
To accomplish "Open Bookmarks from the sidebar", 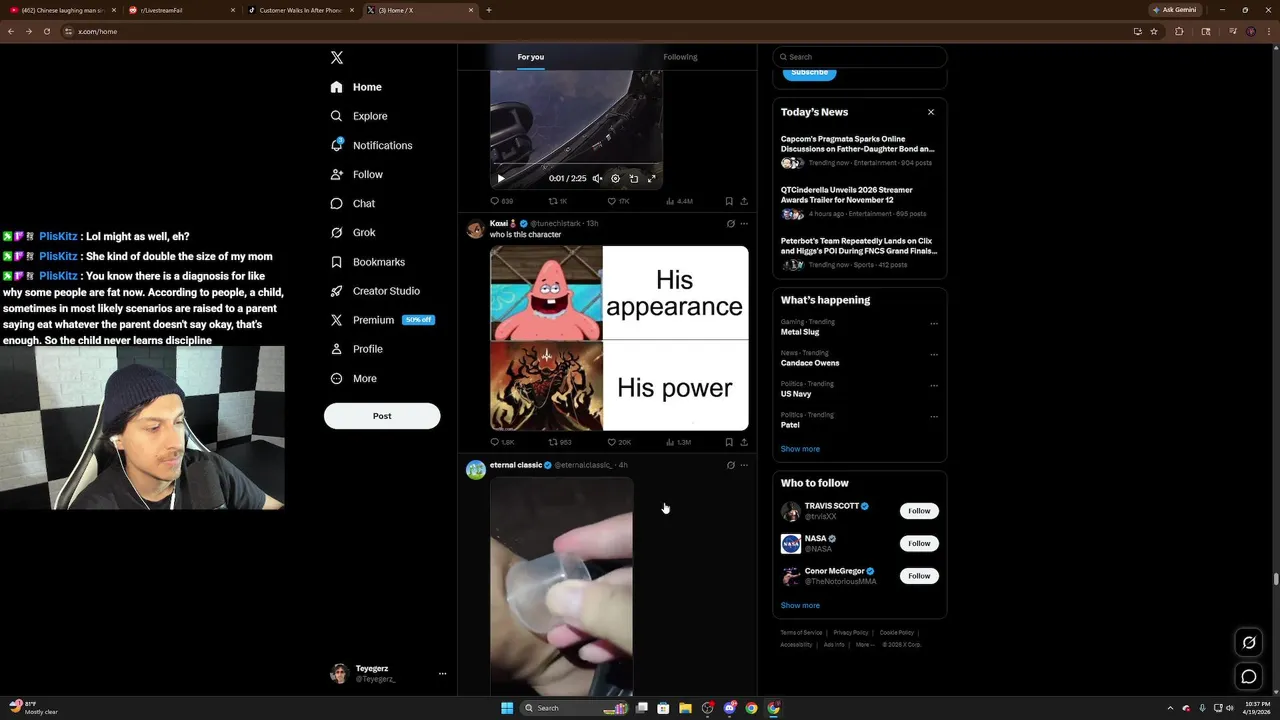I will (366, 262).
